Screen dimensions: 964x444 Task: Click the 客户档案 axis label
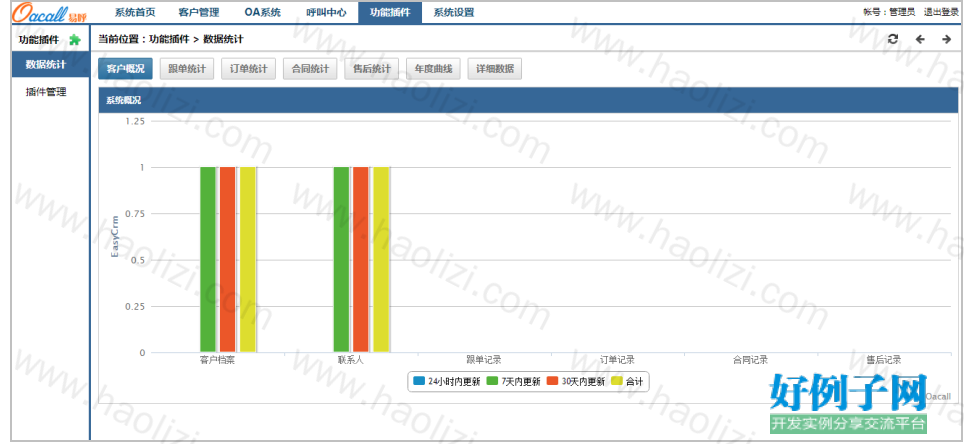coord(217,360)
